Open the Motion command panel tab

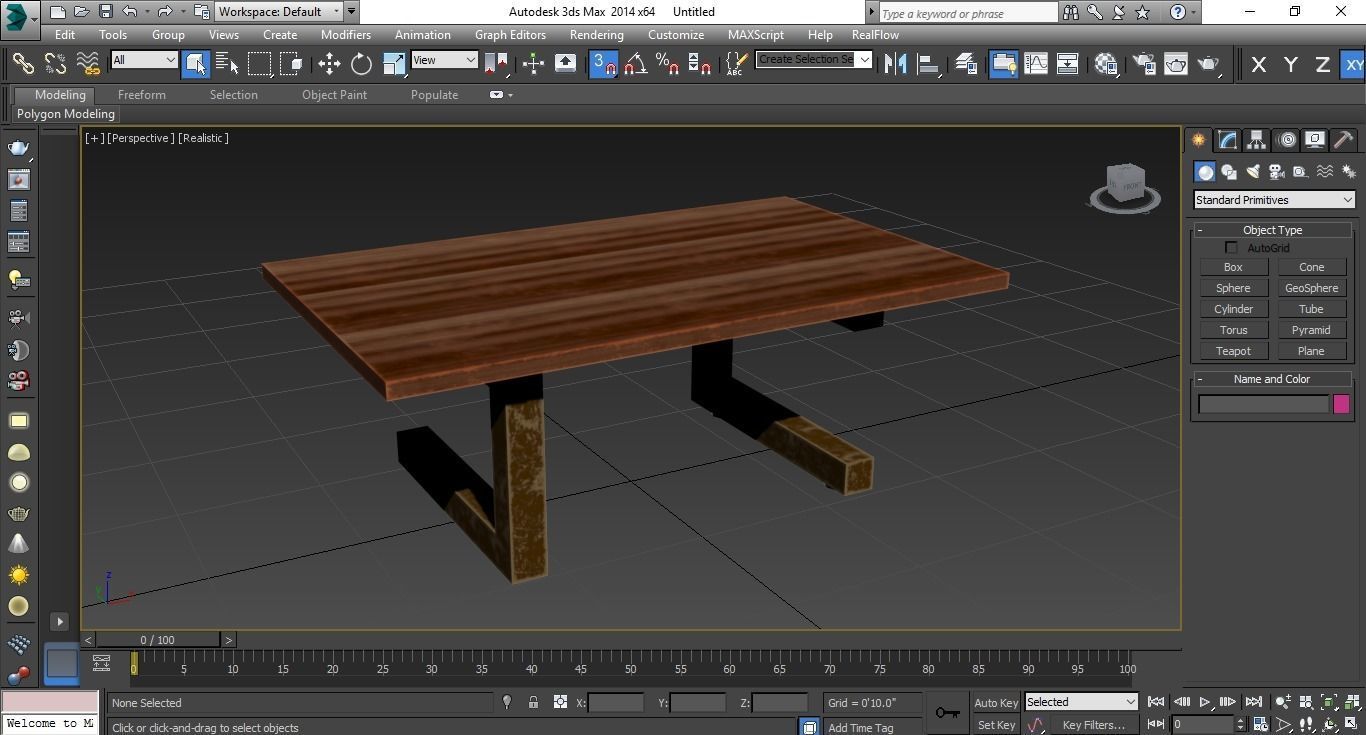pos(1286,140)
